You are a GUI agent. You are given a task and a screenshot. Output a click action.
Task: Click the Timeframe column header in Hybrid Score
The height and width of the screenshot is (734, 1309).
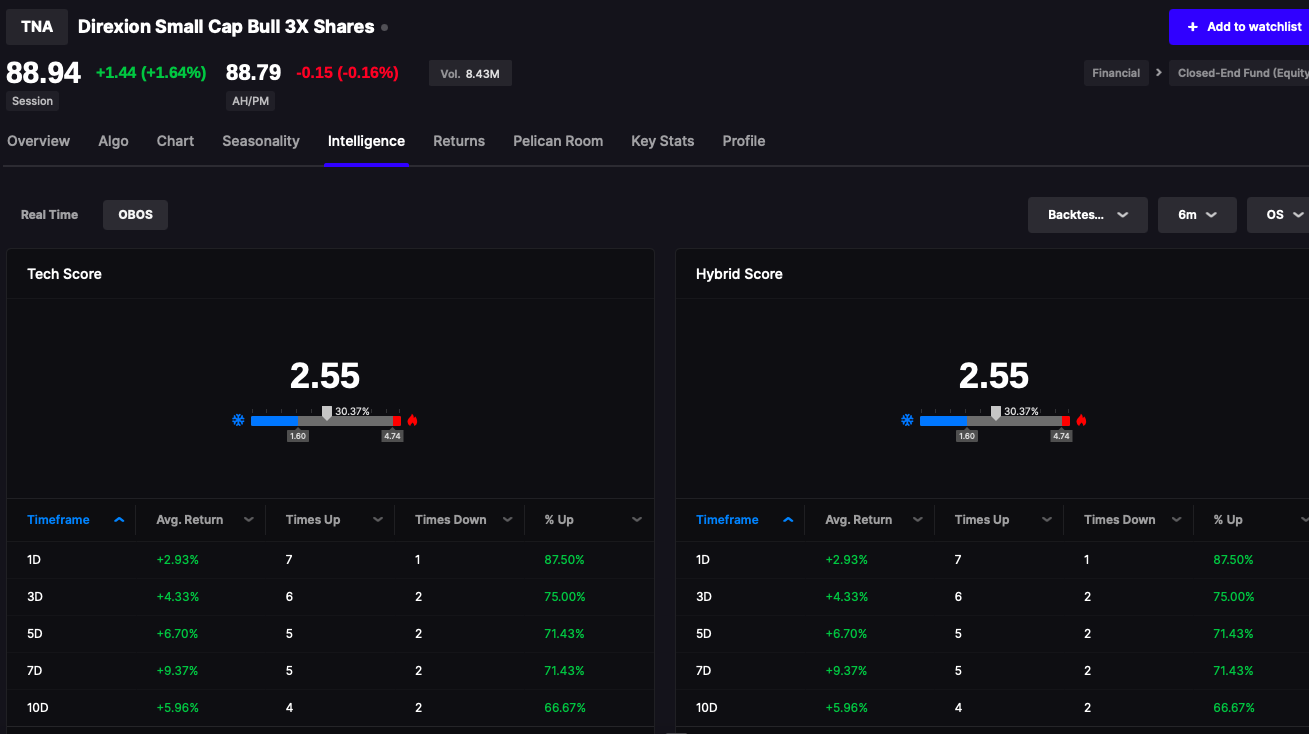[727, 520]
